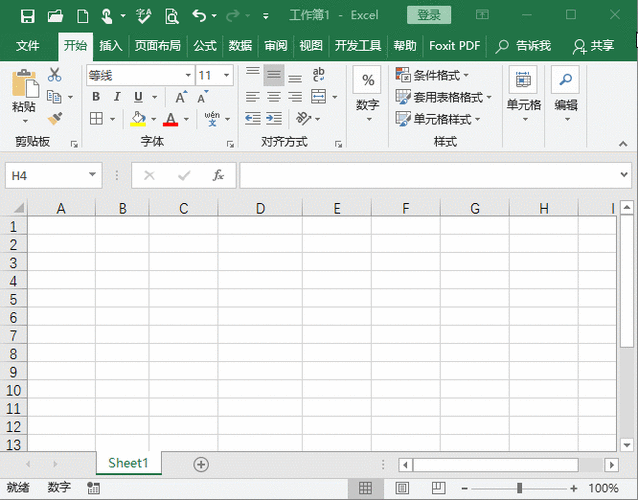Increase indent in alignment group
Viewport: 638px width, 500px height.
[274, 119]
